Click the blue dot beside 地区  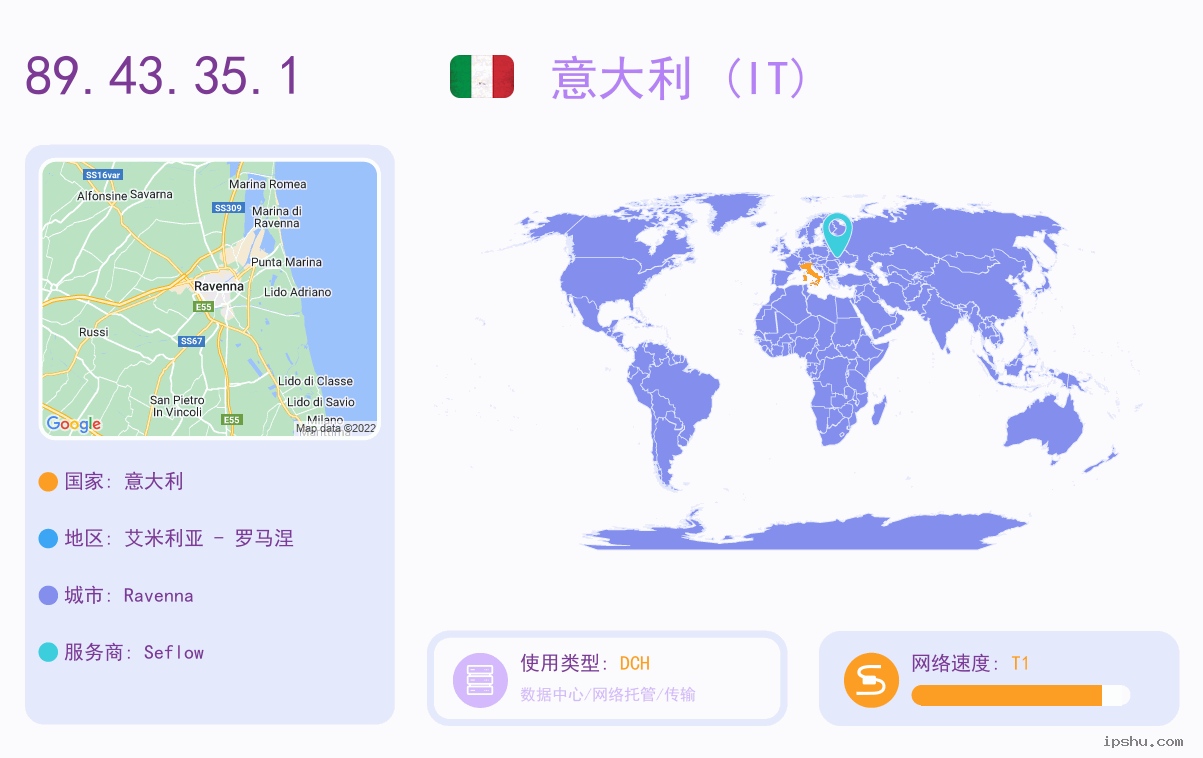pyautogui.click(x=48, y=538)
